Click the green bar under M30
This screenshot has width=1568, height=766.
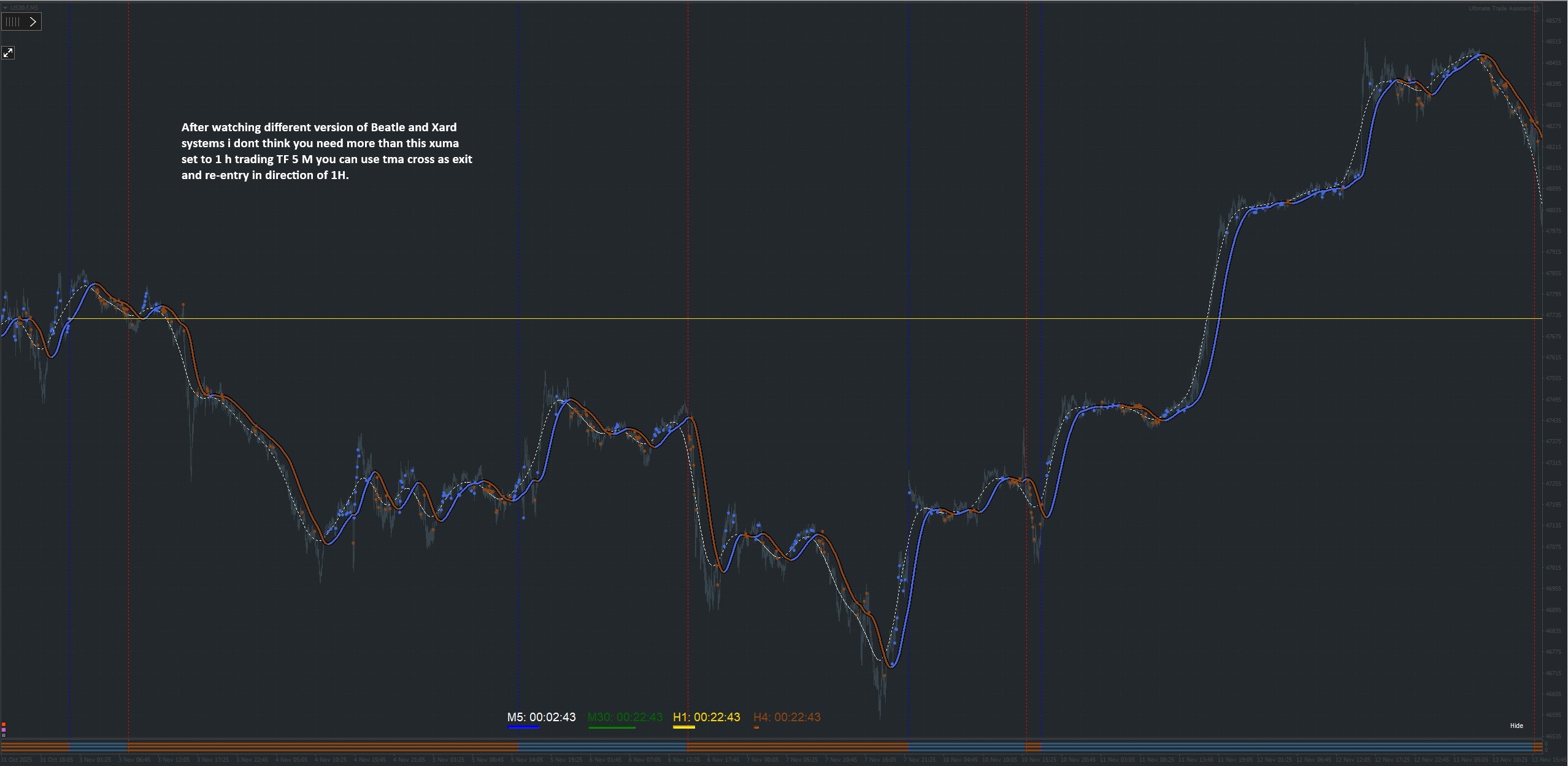tap(612, 727)
